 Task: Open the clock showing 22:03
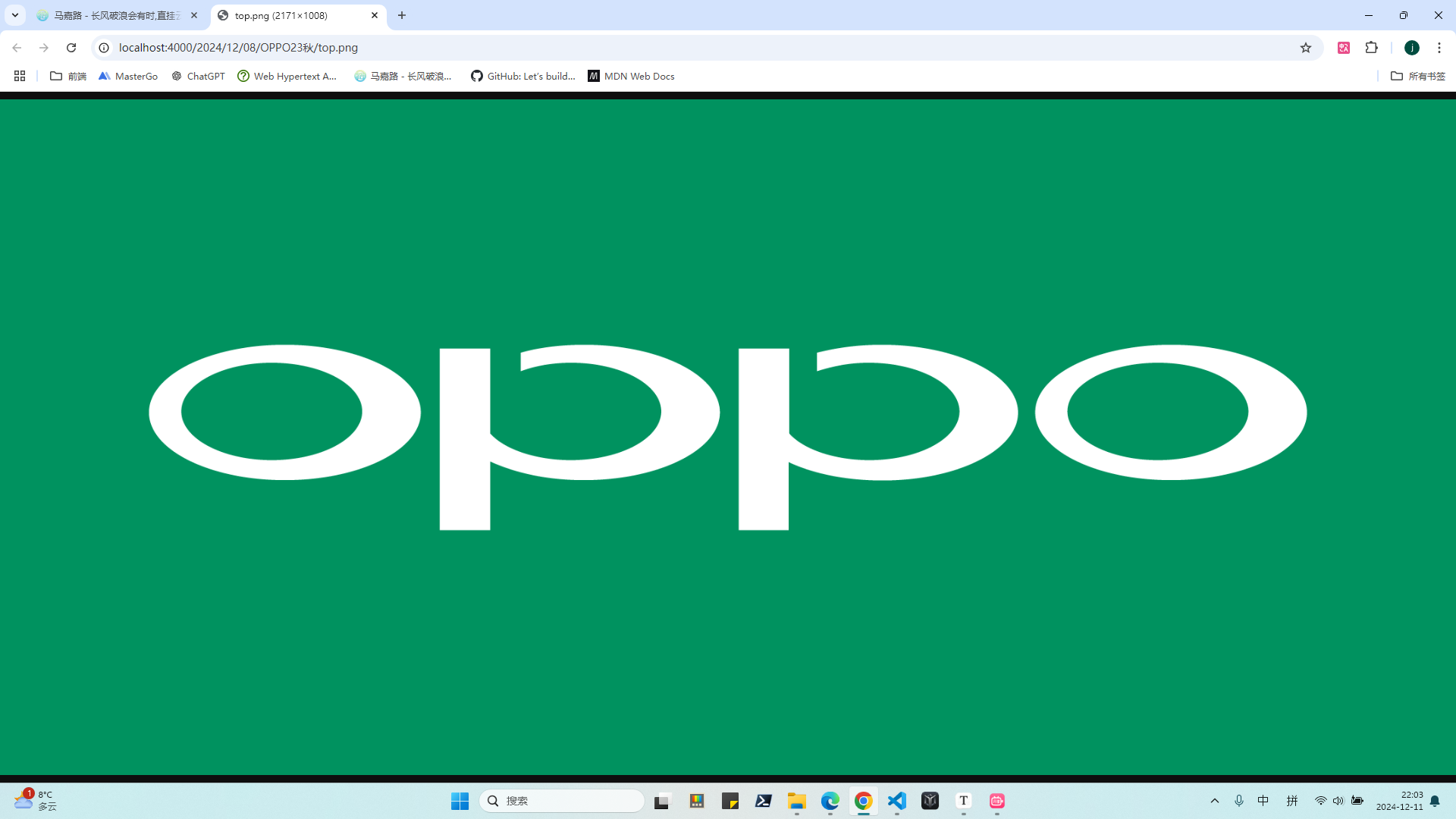1400,801
